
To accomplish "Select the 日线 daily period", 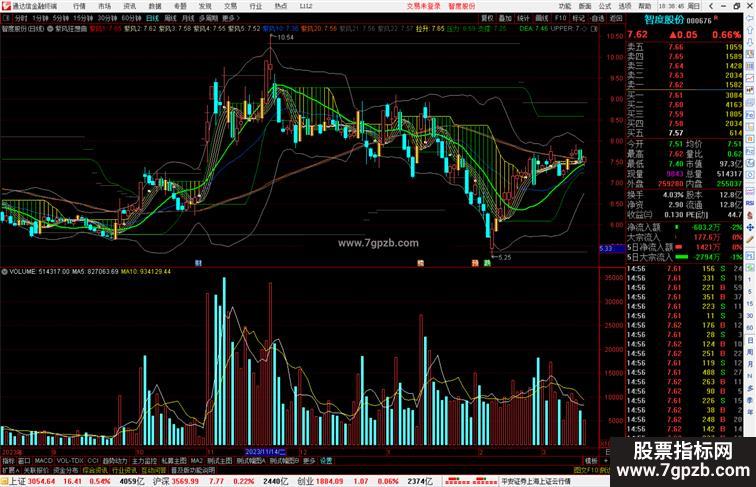I will [152, 18].
